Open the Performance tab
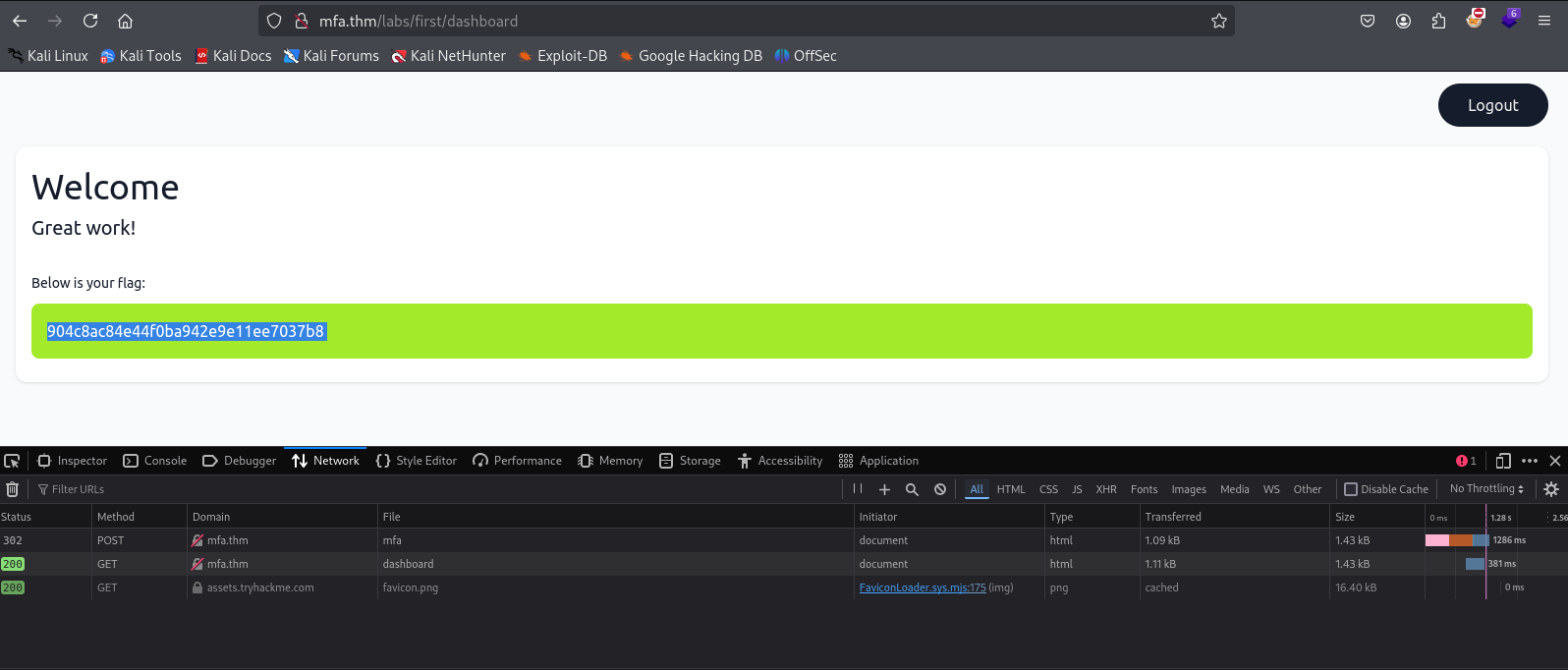1568x670 pixels. coord(518,461)
